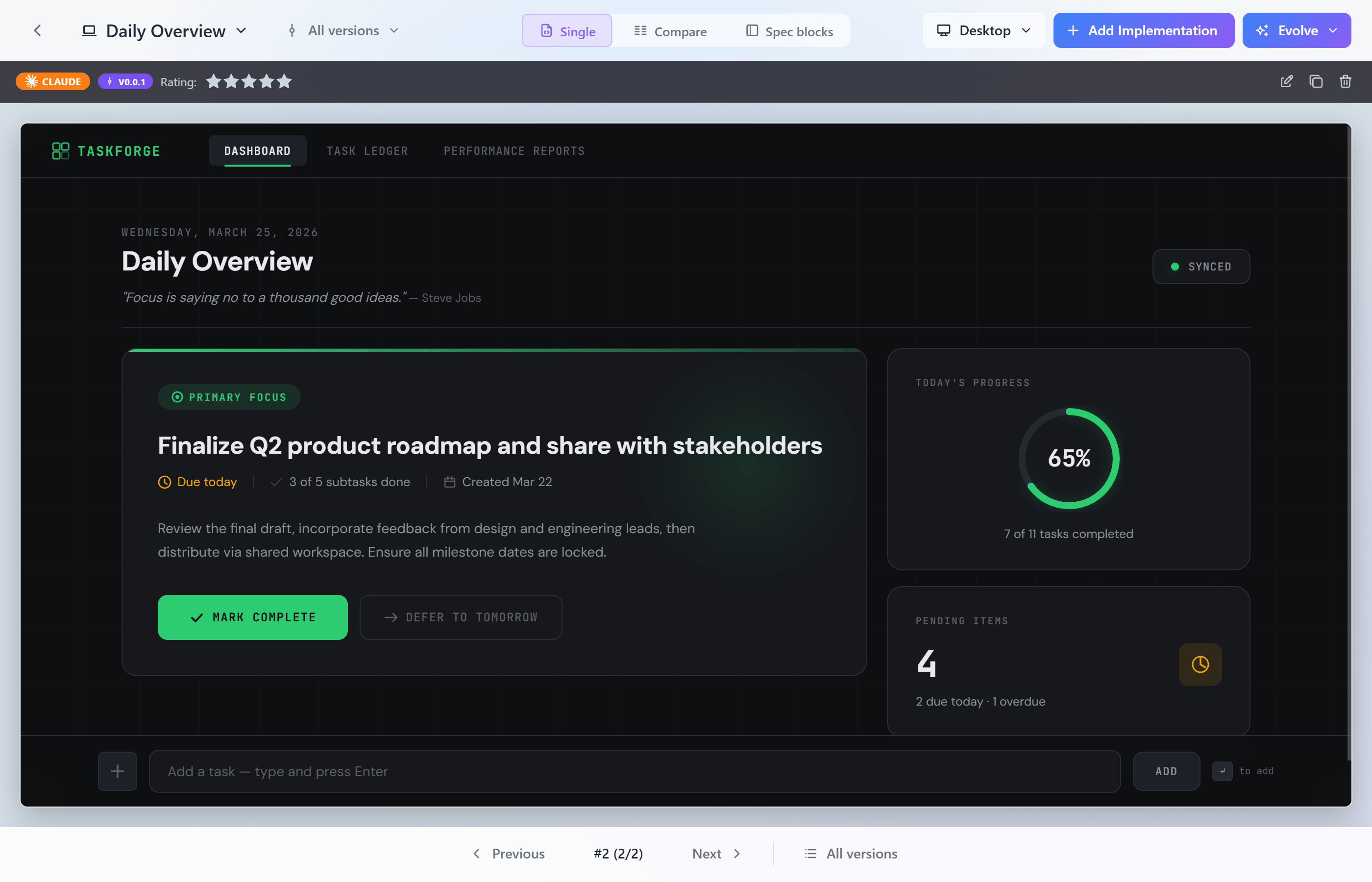
Task: Click the trash delete icon
Action: pyautogui.click(x=1345, y=81)
